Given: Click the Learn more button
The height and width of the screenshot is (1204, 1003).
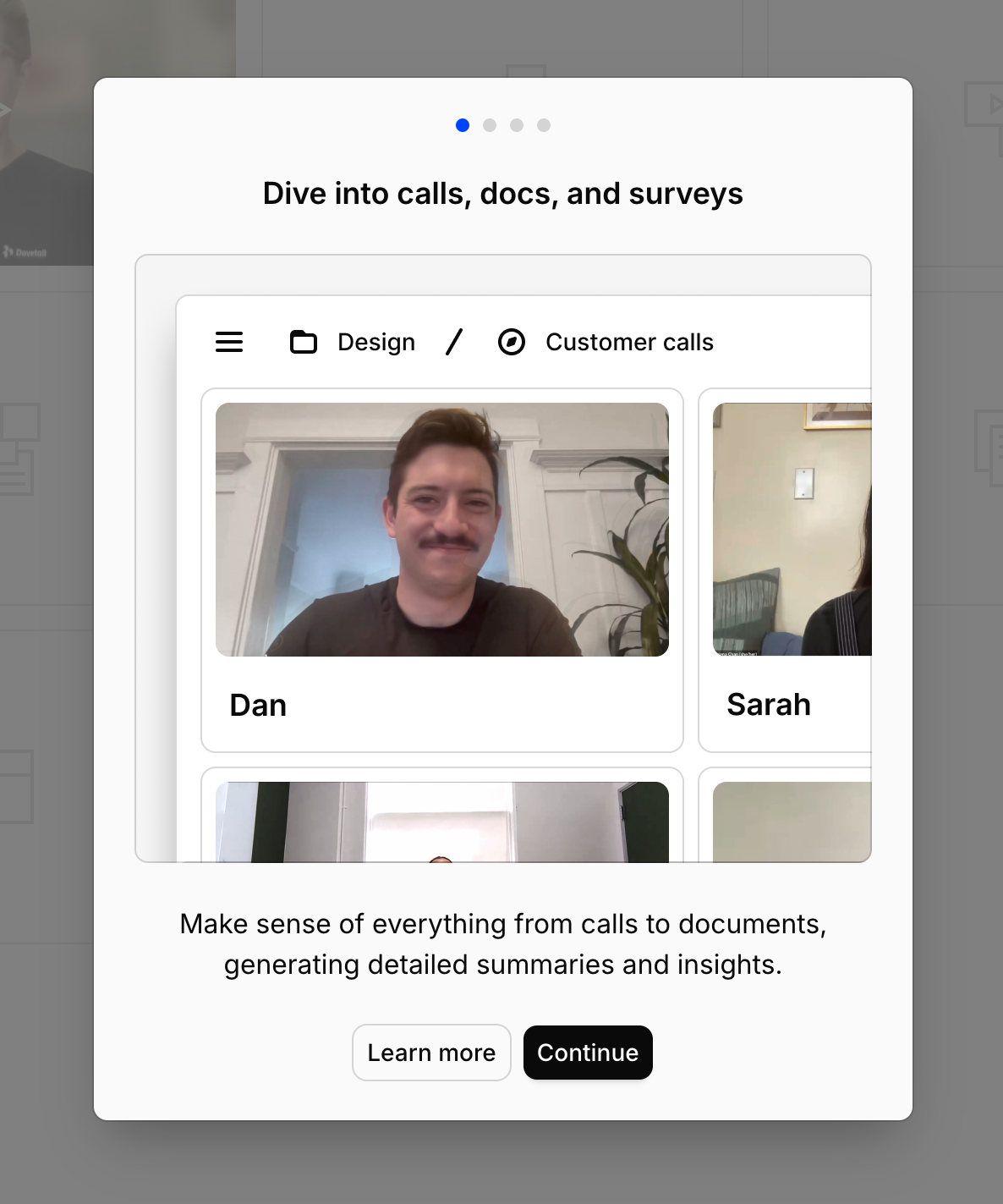Looking at the screenshot, I should [x=431, y=1053].
